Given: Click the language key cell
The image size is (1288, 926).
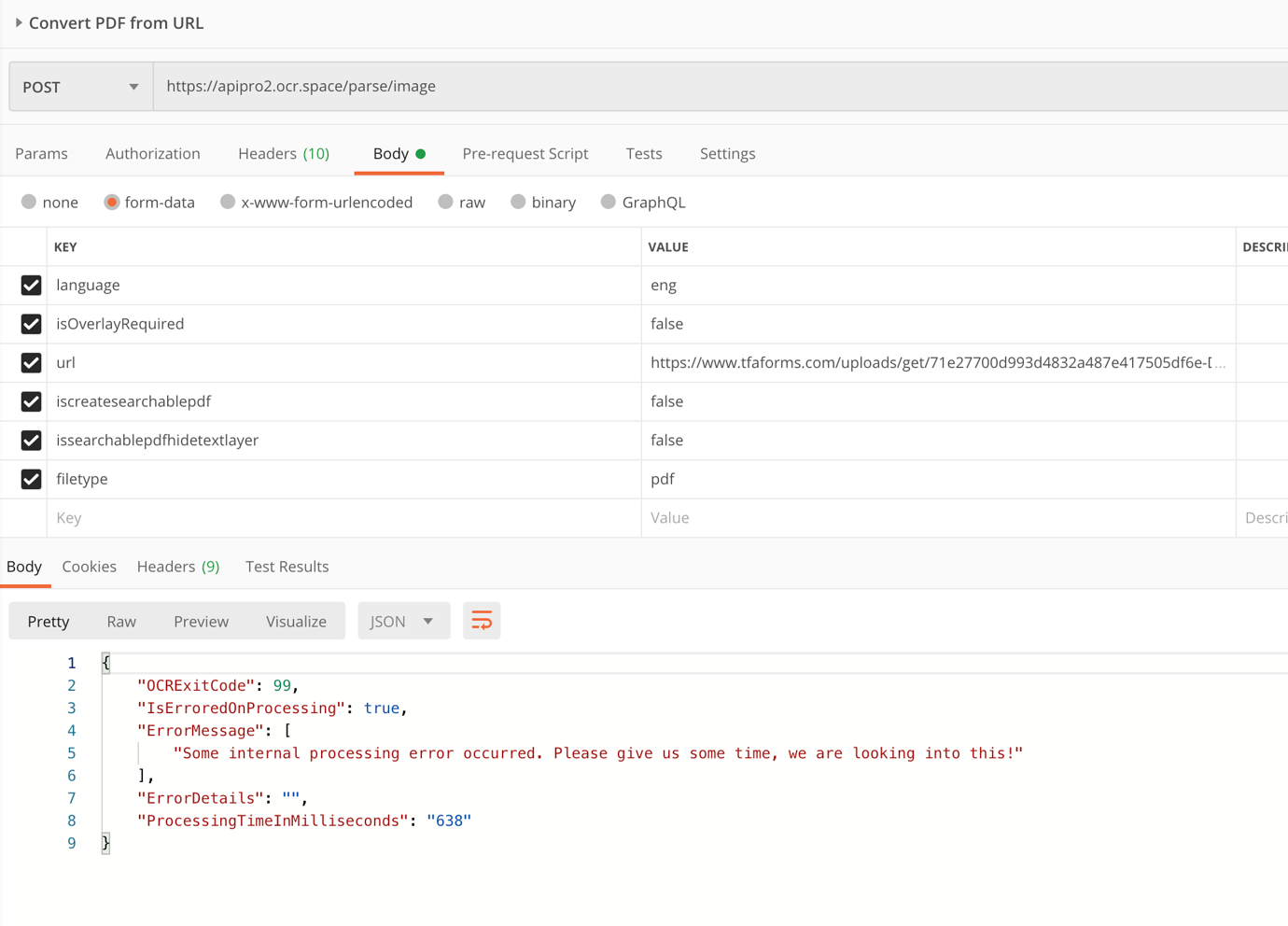Looking at the screenshot, I should coord(344,286).
